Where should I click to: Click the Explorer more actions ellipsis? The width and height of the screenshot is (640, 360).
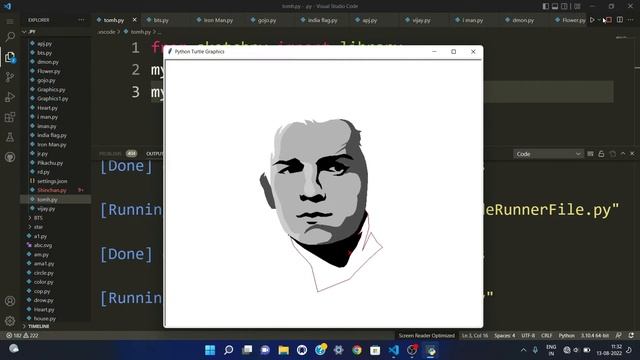click(x=82, y=20)
